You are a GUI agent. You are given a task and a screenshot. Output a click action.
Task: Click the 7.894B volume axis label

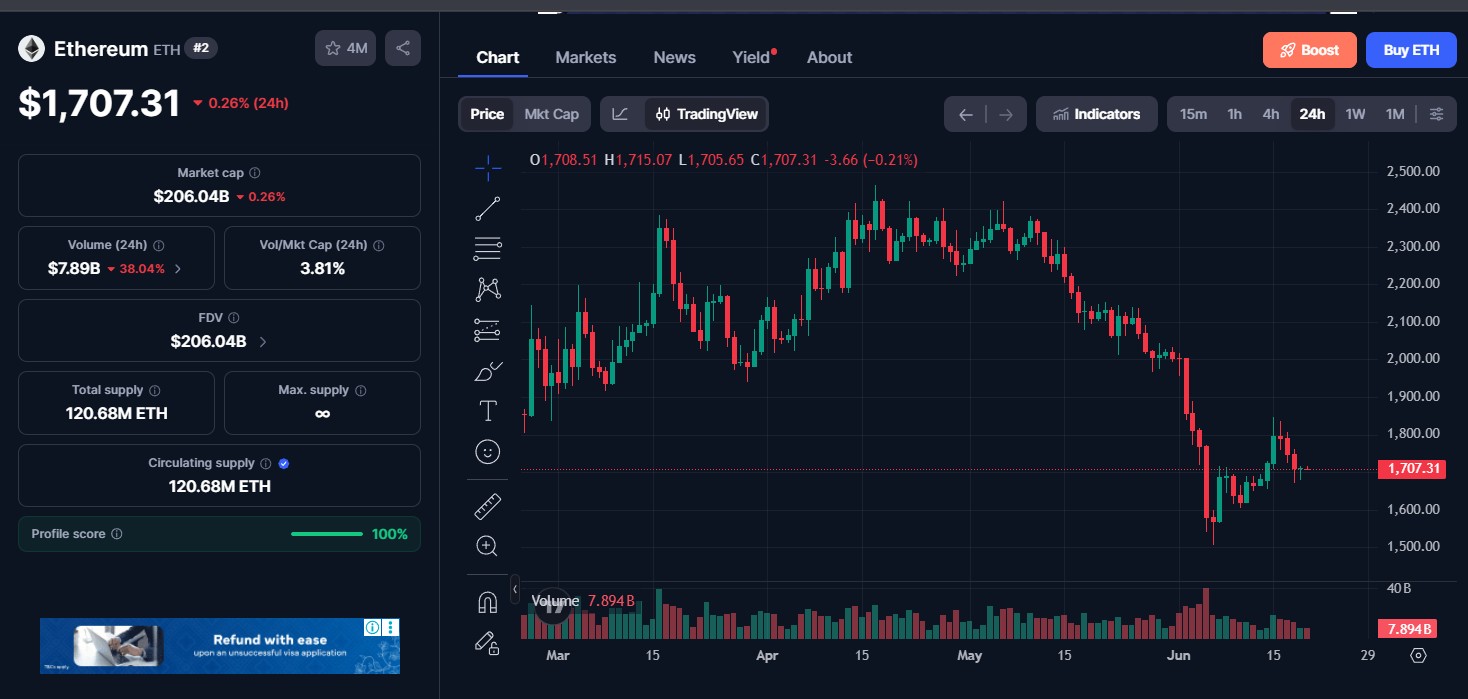click(x=1407, y=629)
